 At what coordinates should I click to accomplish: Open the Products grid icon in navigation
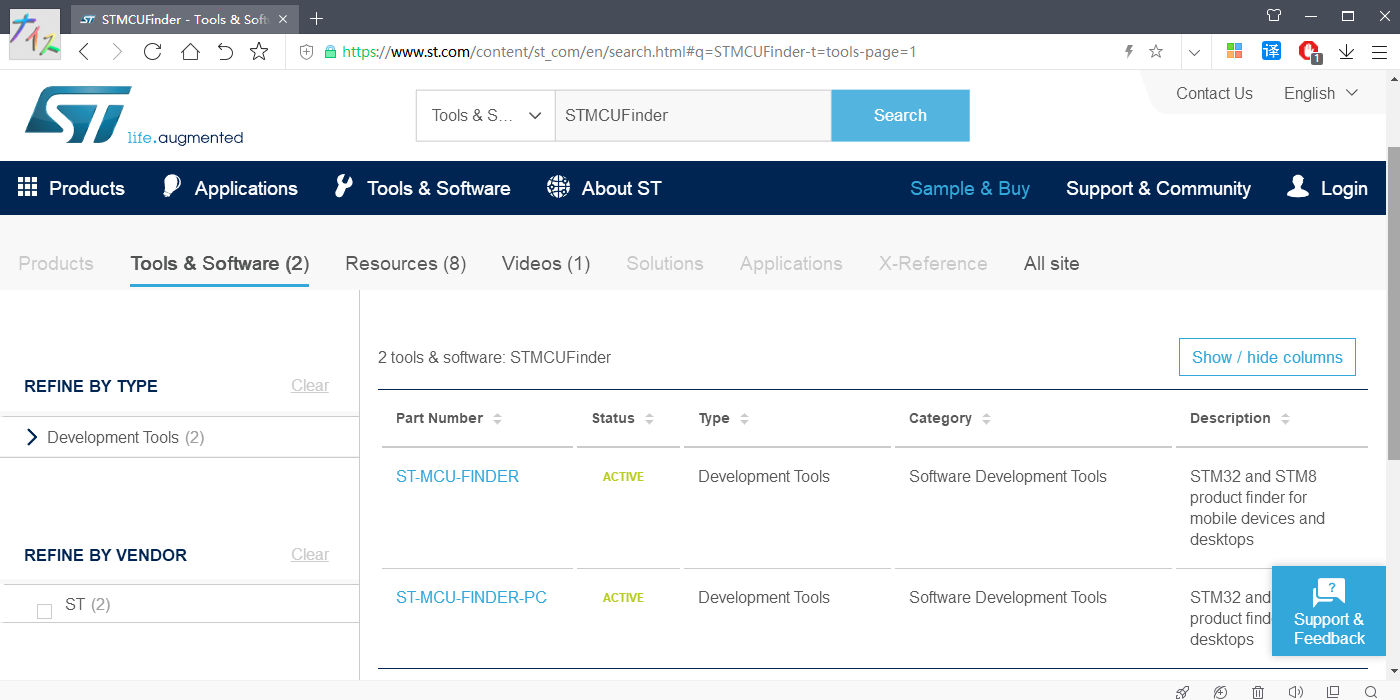click(x=27, y=187)
